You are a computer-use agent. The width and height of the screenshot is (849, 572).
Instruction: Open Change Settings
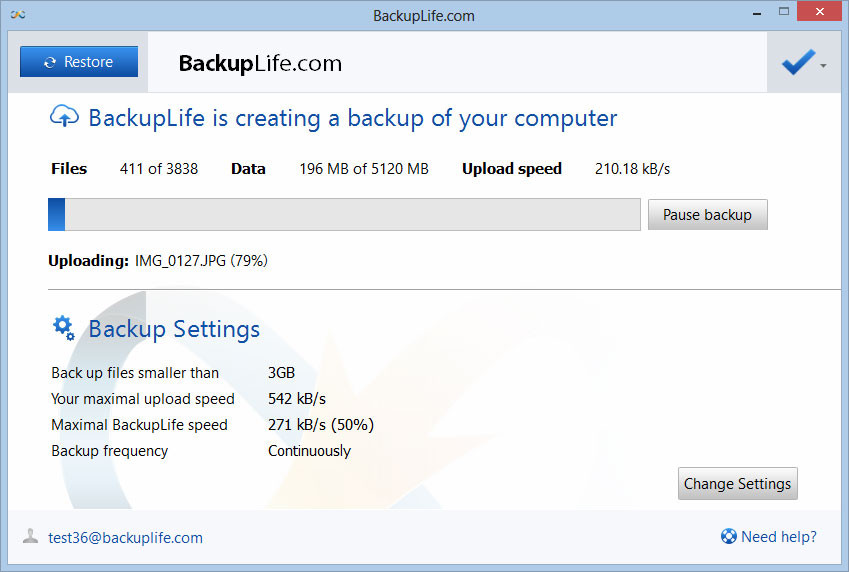tap(737, 484)
